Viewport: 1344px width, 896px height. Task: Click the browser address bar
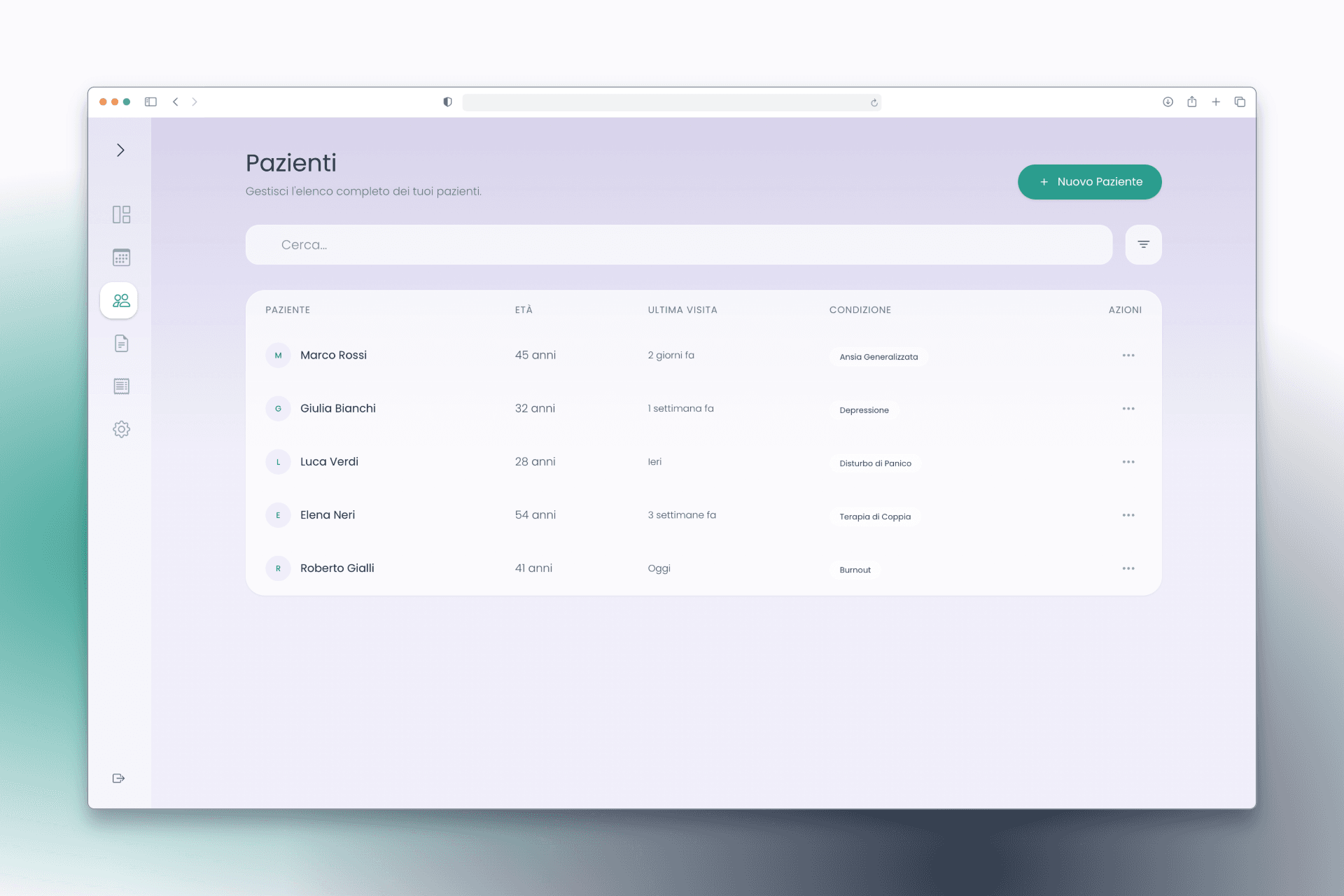pos(671,102)
